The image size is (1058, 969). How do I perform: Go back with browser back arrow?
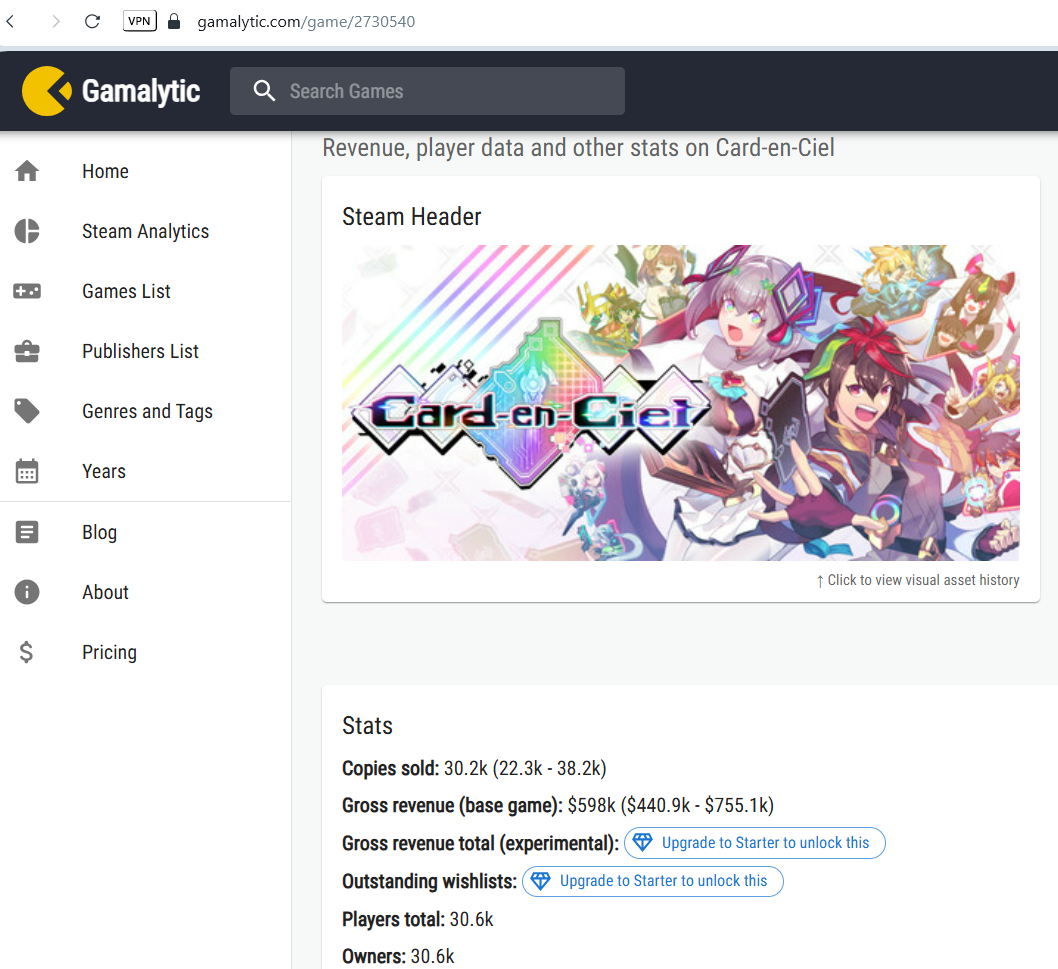tap(10, 22)
